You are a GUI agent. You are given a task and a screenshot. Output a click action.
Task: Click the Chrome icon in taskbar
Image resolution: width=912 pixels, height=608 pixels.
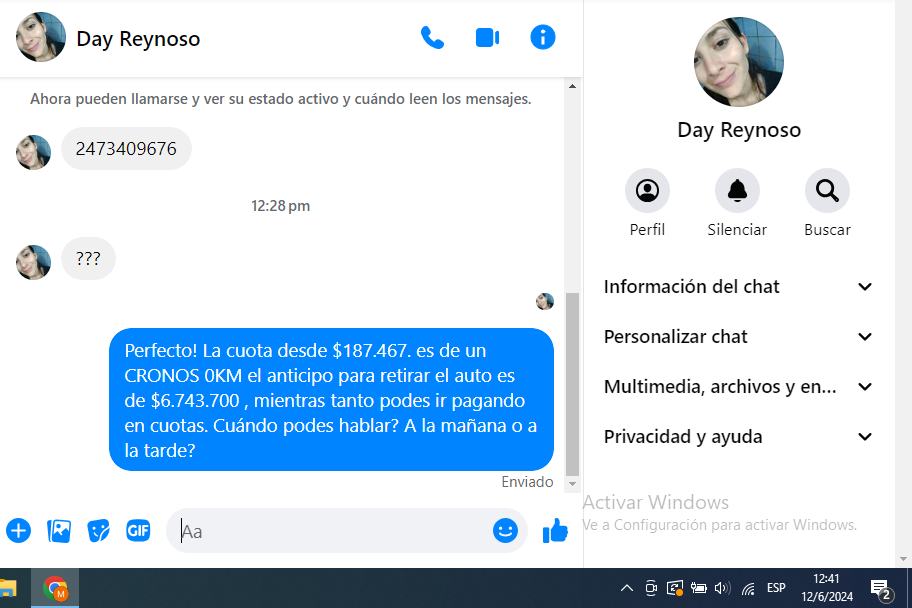pos(55,588)
